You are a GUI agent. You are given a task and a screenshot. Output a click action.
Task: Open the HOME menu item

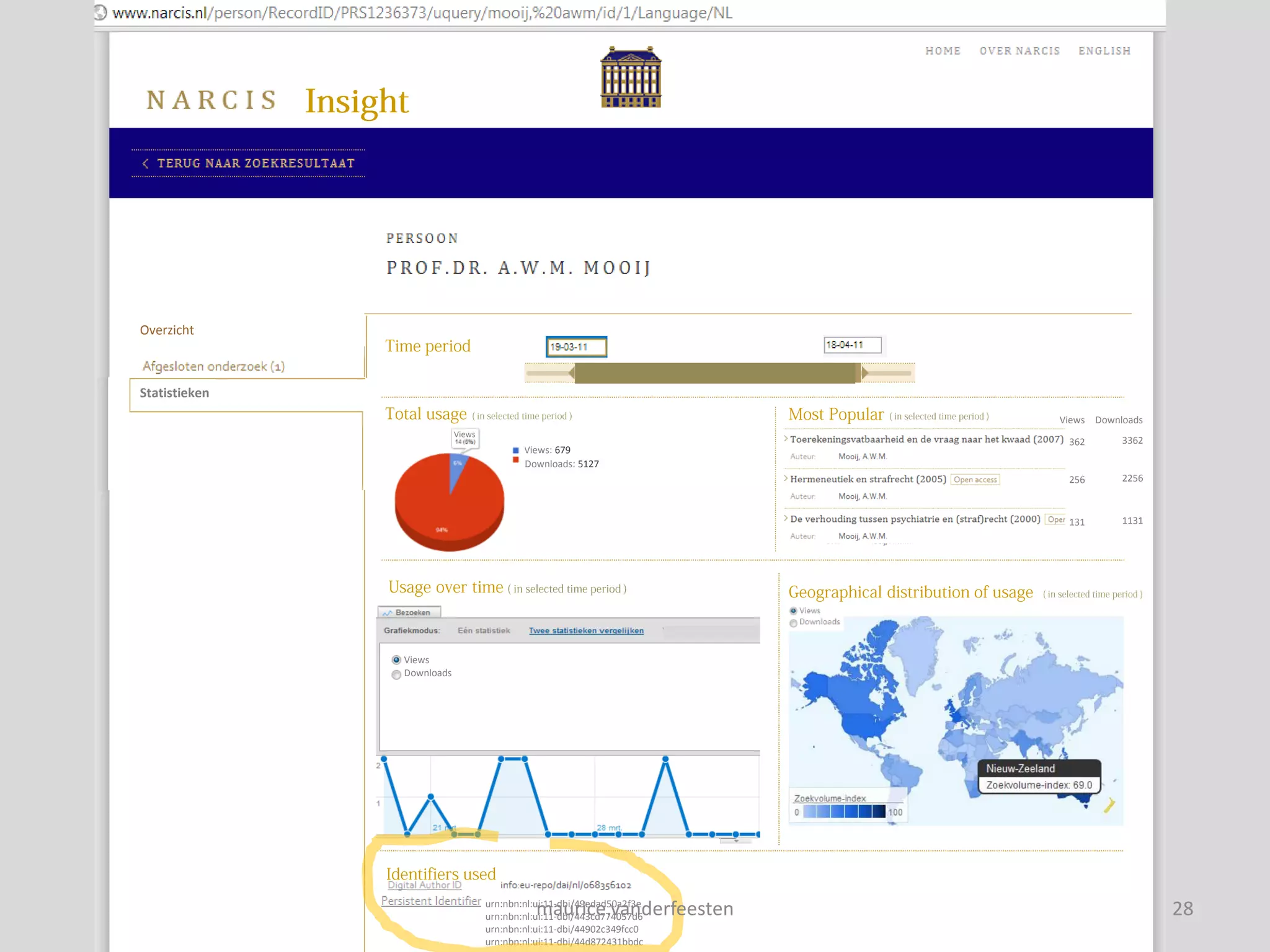943,51
